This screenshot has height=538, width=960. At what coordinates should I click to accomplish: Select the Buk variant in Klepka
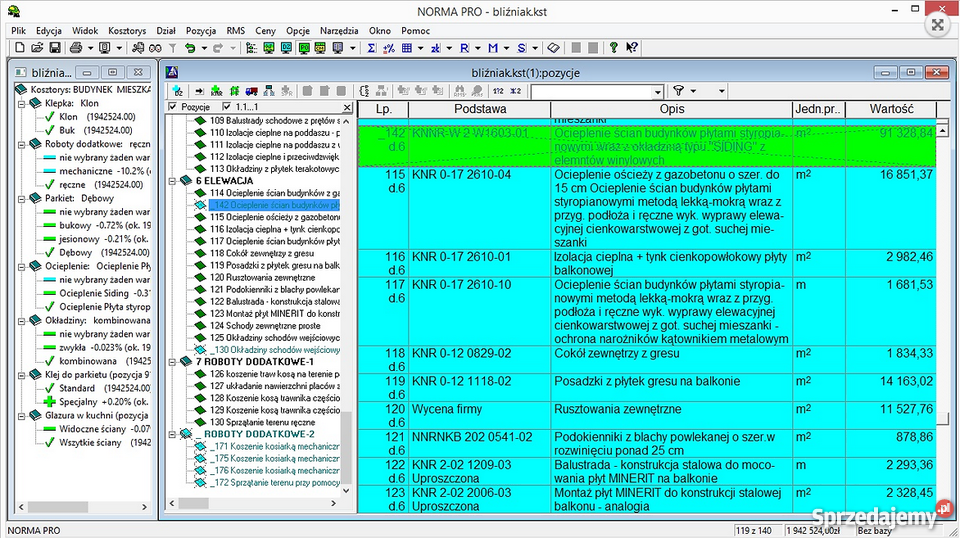click(67, 130)
